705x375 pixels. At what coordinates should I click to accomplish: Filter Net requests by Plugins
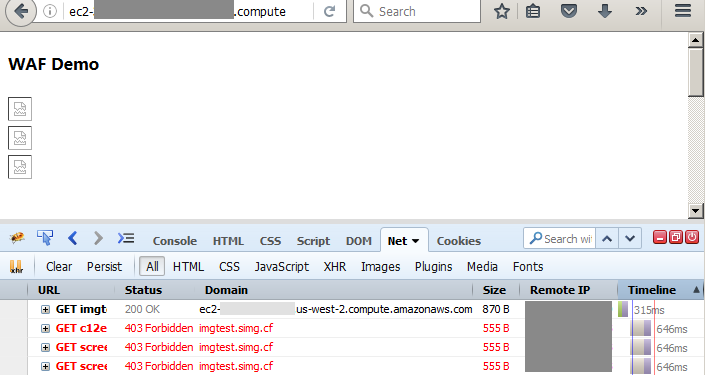pos(433,267)
